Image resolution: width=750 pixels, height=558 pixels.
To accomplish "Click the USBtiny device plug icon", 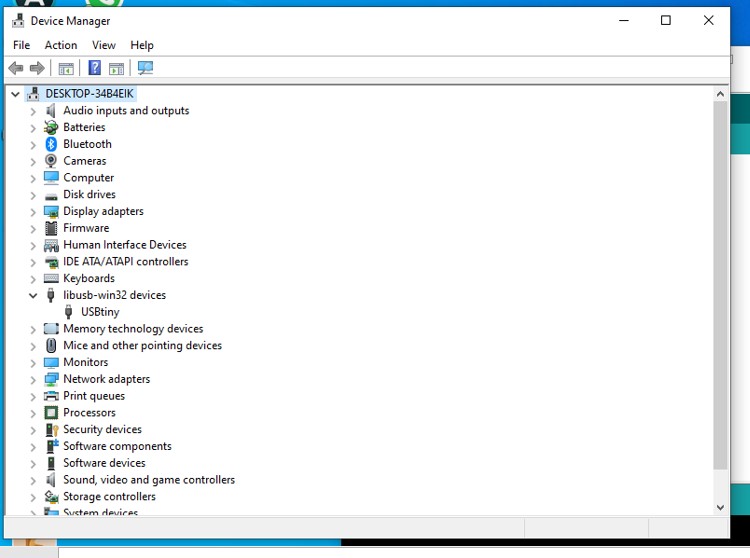I will click(68, 312).
